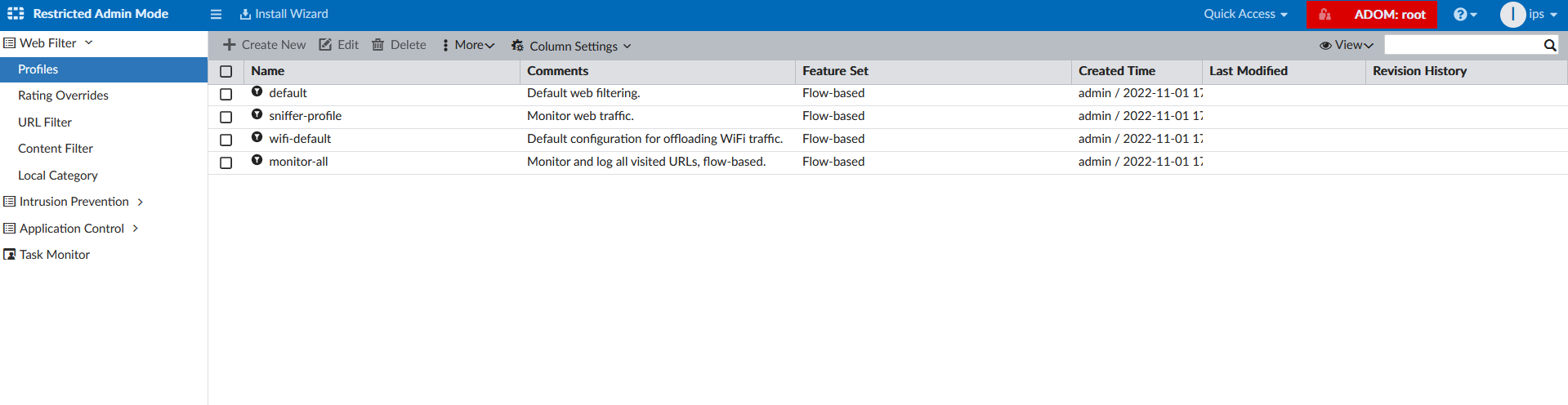Screen dimensions: 1568x405
Task: Click the sniffer-profile row icon
Action: (x=257, y=114)
